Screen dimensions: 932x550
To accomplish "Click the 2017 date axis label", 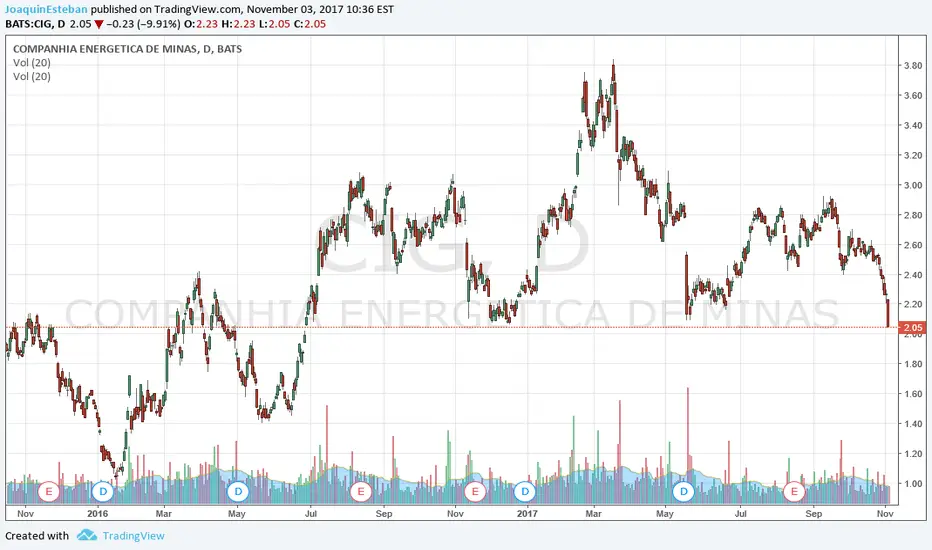I will [527, 513].
